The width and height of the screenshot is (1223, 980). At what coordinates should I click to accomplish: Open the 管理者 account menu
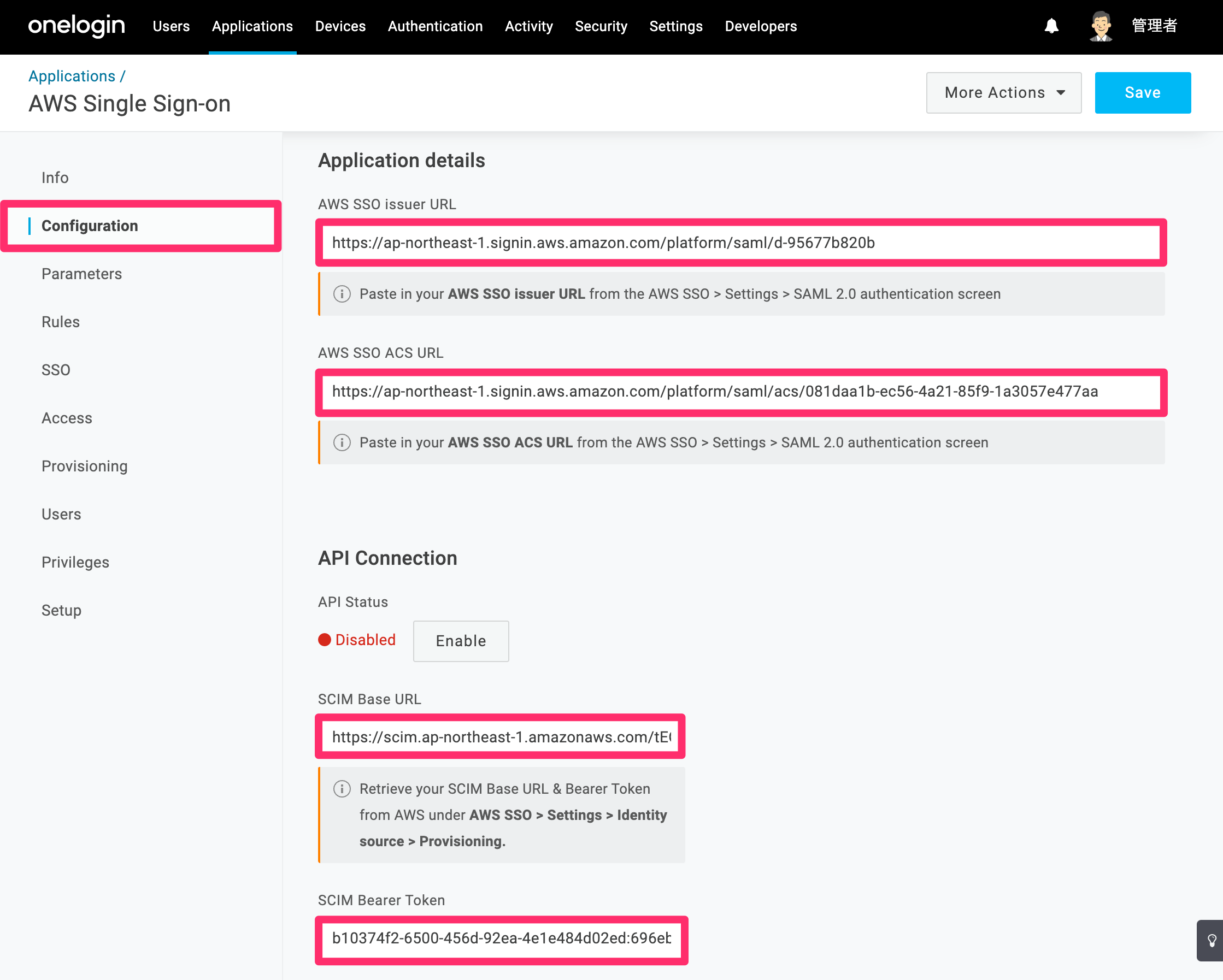pos(1154,26)
